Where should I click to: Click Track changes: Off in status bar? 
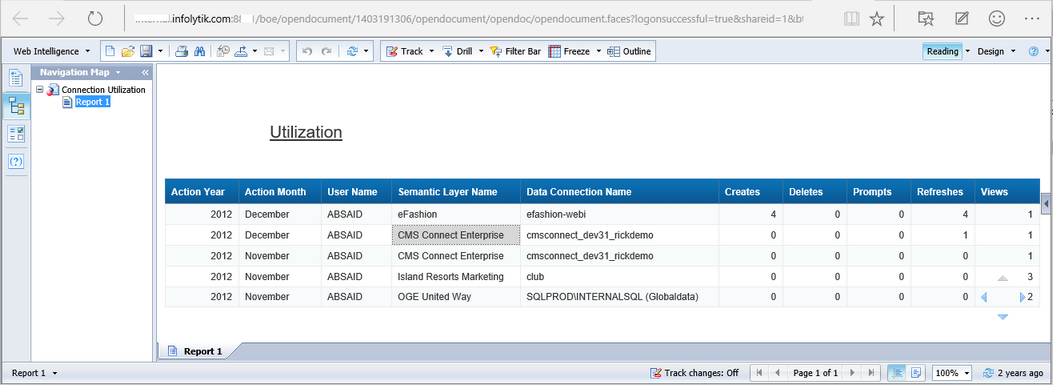tap(694, 373)
